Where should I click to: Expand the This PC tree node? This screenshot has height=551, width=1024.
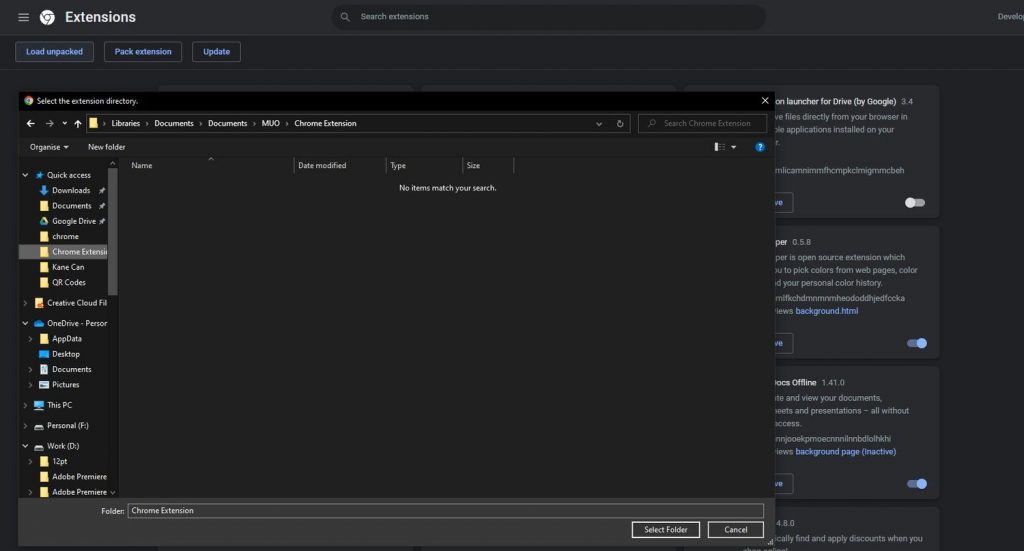tap(25, 405)
